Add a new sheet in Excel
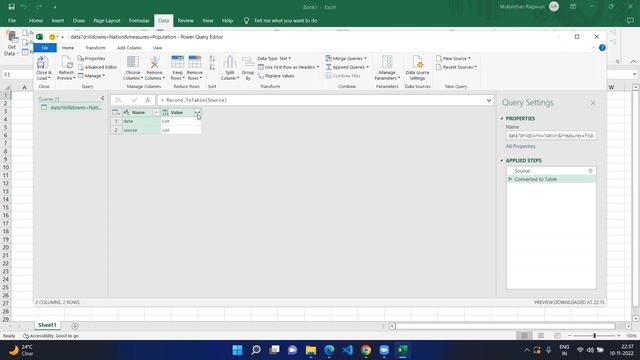This screenshot has width=640, height=360. pyautogui.click(x=75, y=326)
